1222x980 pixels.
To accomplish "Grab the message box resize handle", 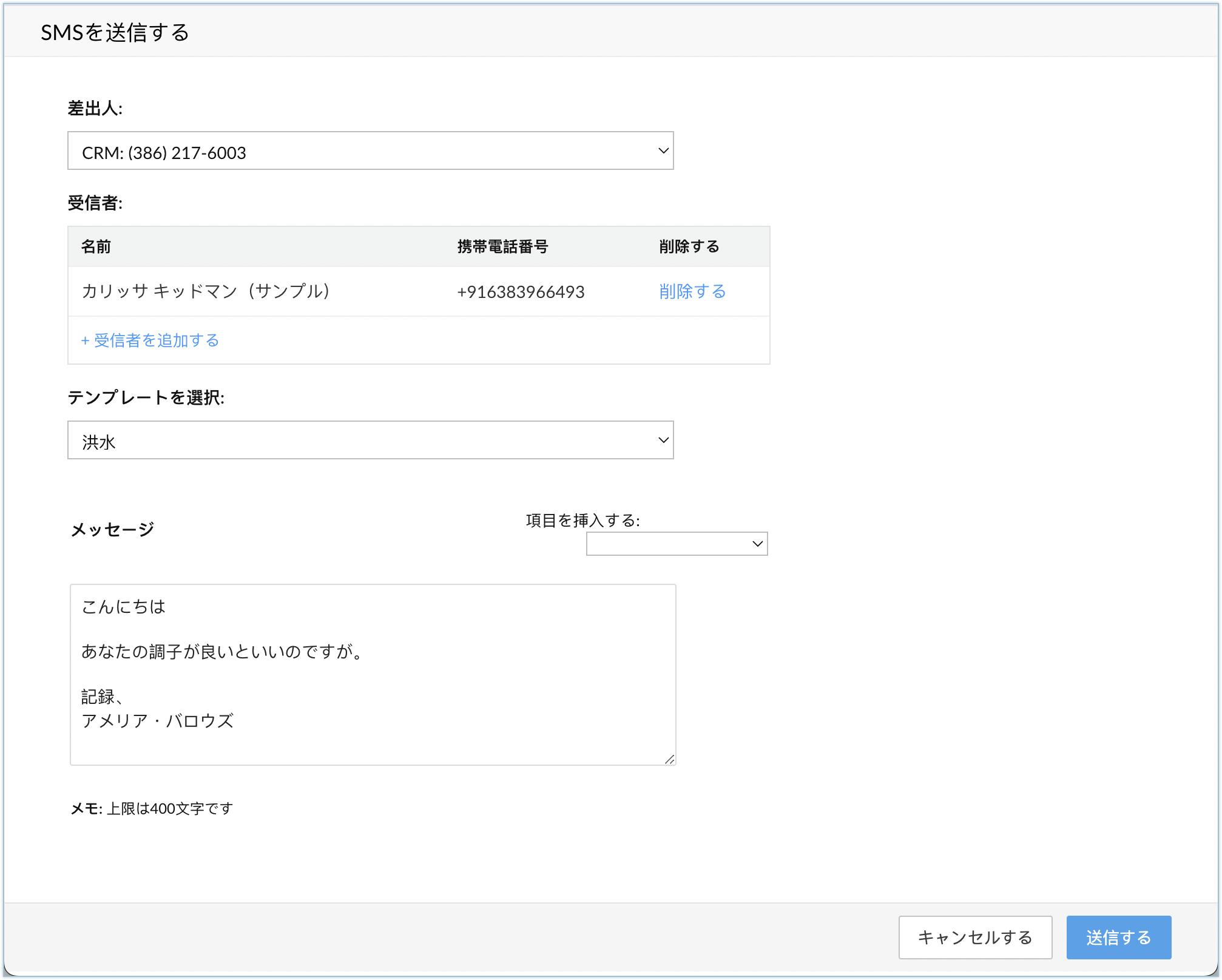I will pyautogui.click(x=670, y=759).
